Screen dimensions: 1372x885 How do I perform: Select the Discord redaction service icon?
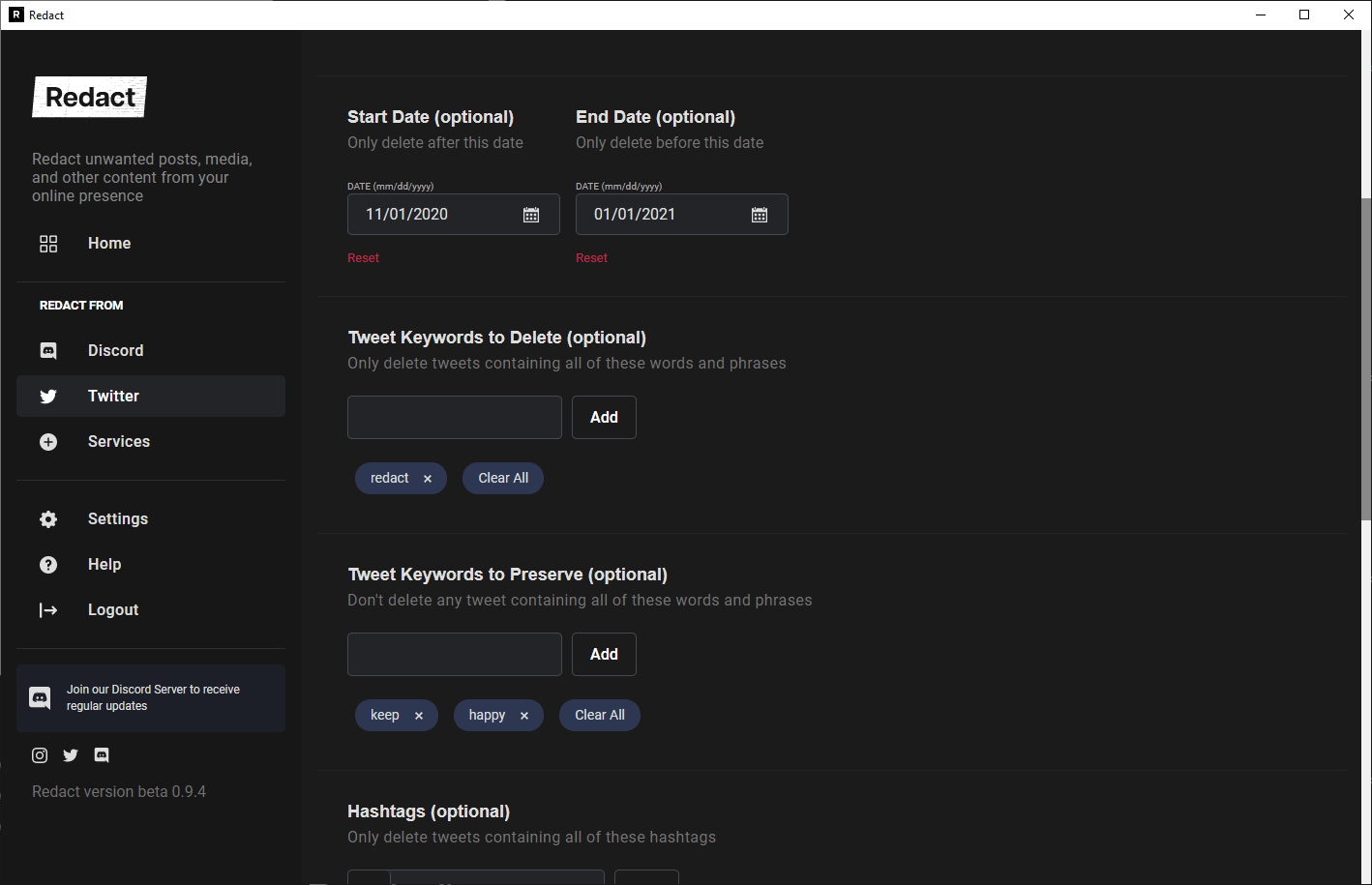coord(48,350)
